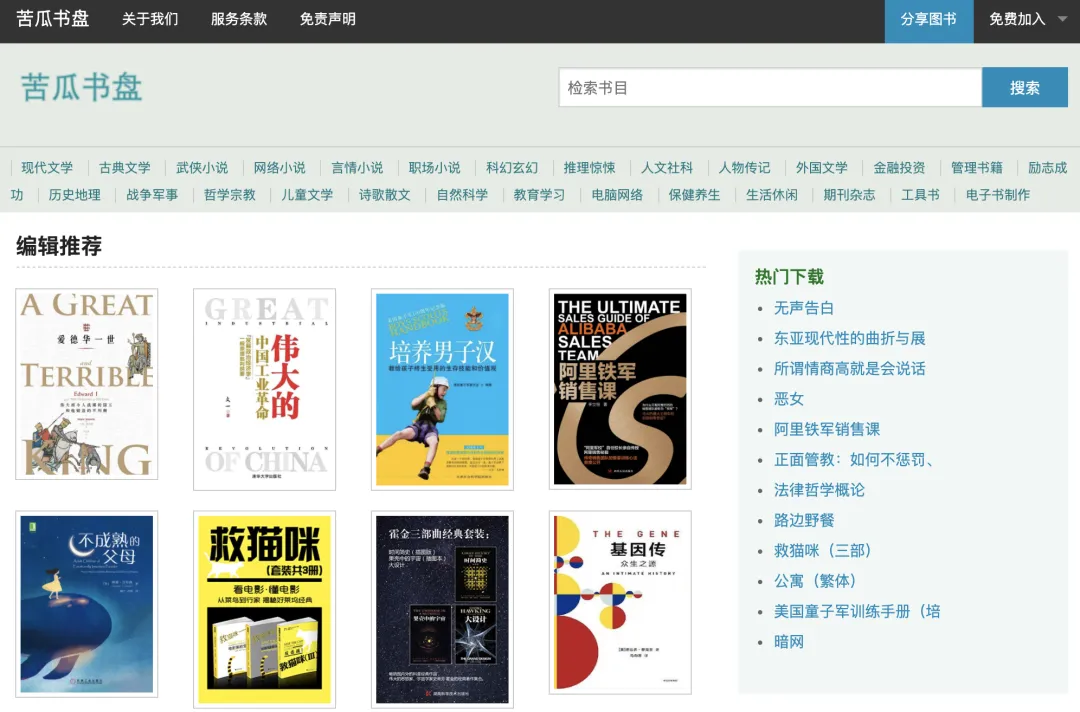Open 暗网 in popular downloads
The width and height of the screenshot is (1080, 712).
click(x=789, y=641)
